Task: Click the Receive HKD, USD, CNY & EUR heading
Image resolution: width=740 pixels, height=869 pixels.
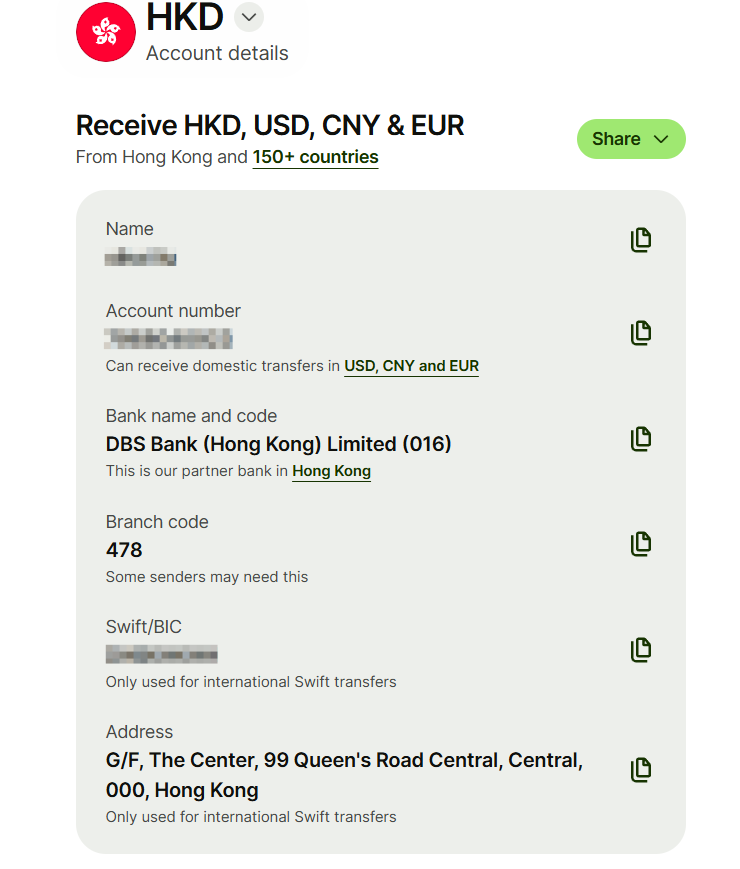Action: click(x=270, y=126)
